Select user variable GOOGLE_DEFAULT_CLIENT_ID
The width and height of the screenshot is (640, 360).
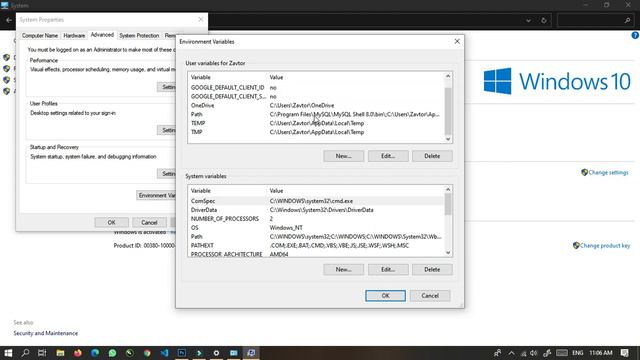click(x=316, y=87)
